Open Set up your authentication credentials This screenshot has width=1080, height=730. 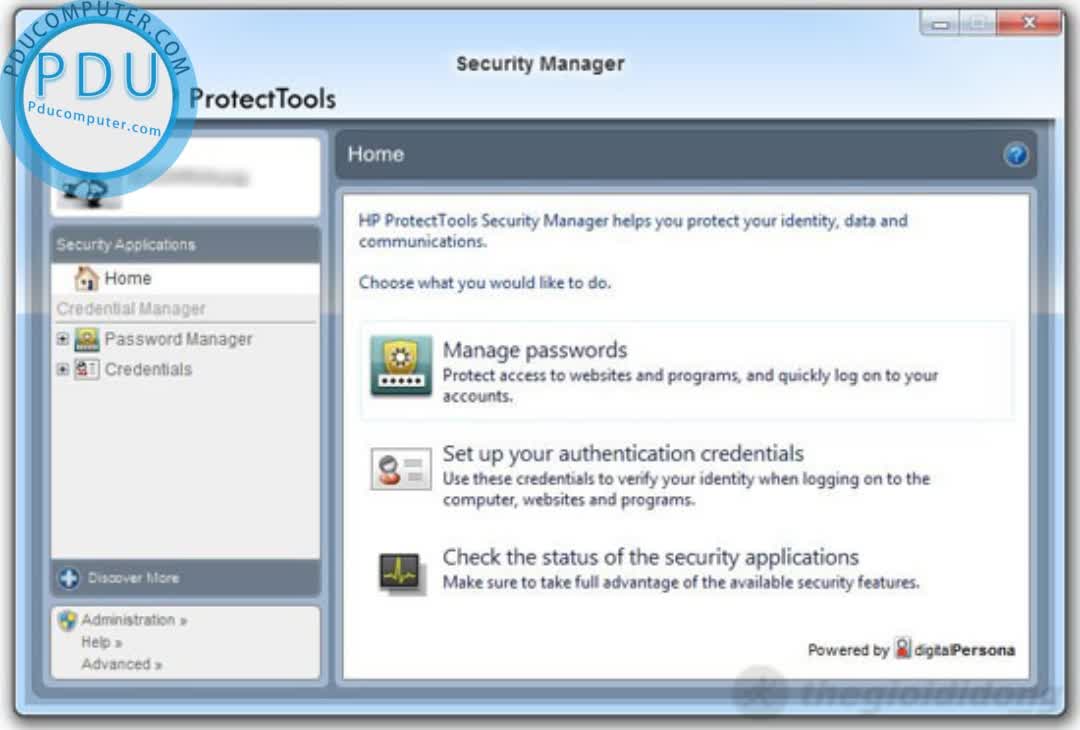click(x=623, y=453)
